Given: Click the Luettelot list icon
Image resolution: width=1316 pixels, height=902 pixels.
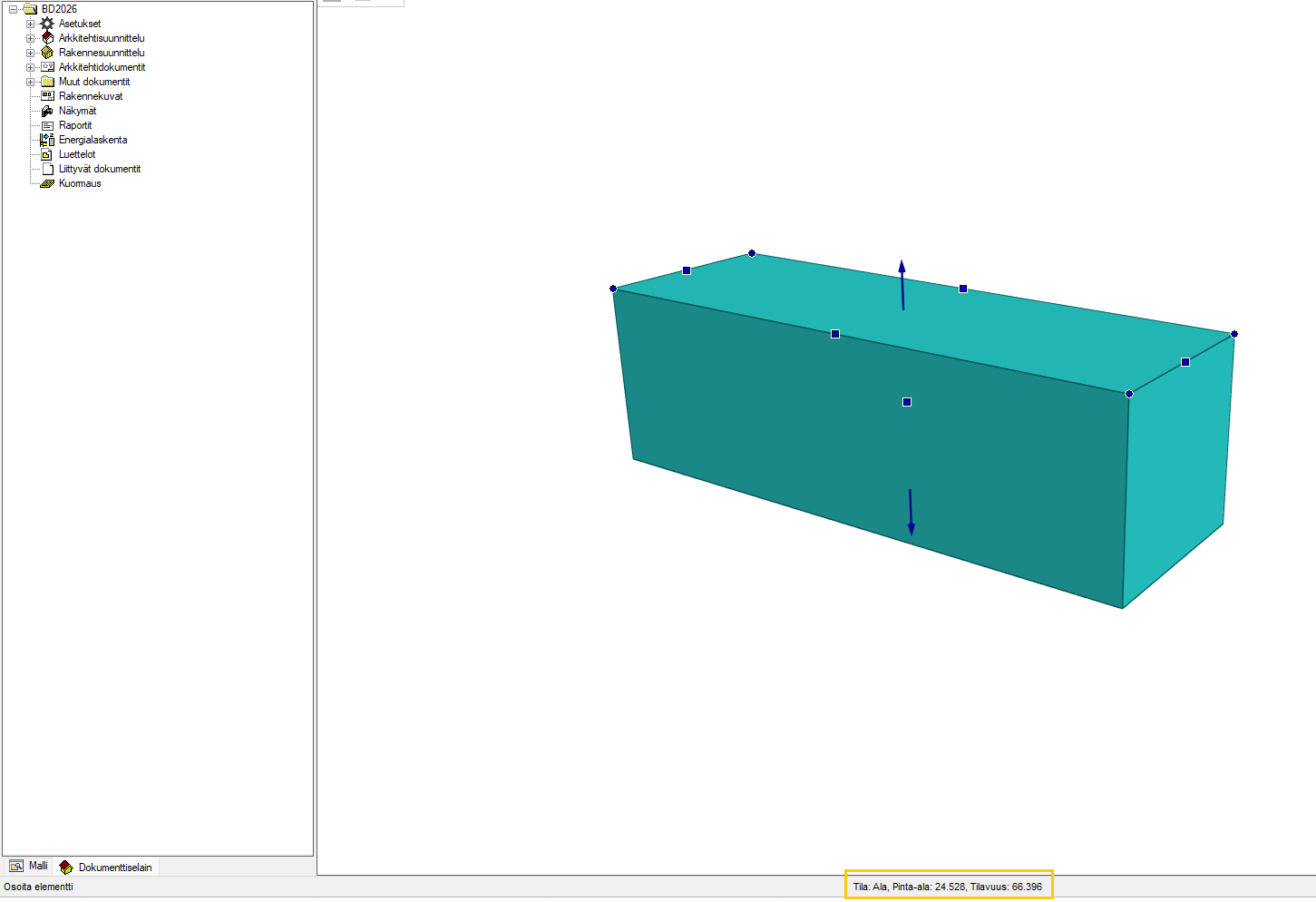Looking at the screenshot, I should (x=47, y=154).
